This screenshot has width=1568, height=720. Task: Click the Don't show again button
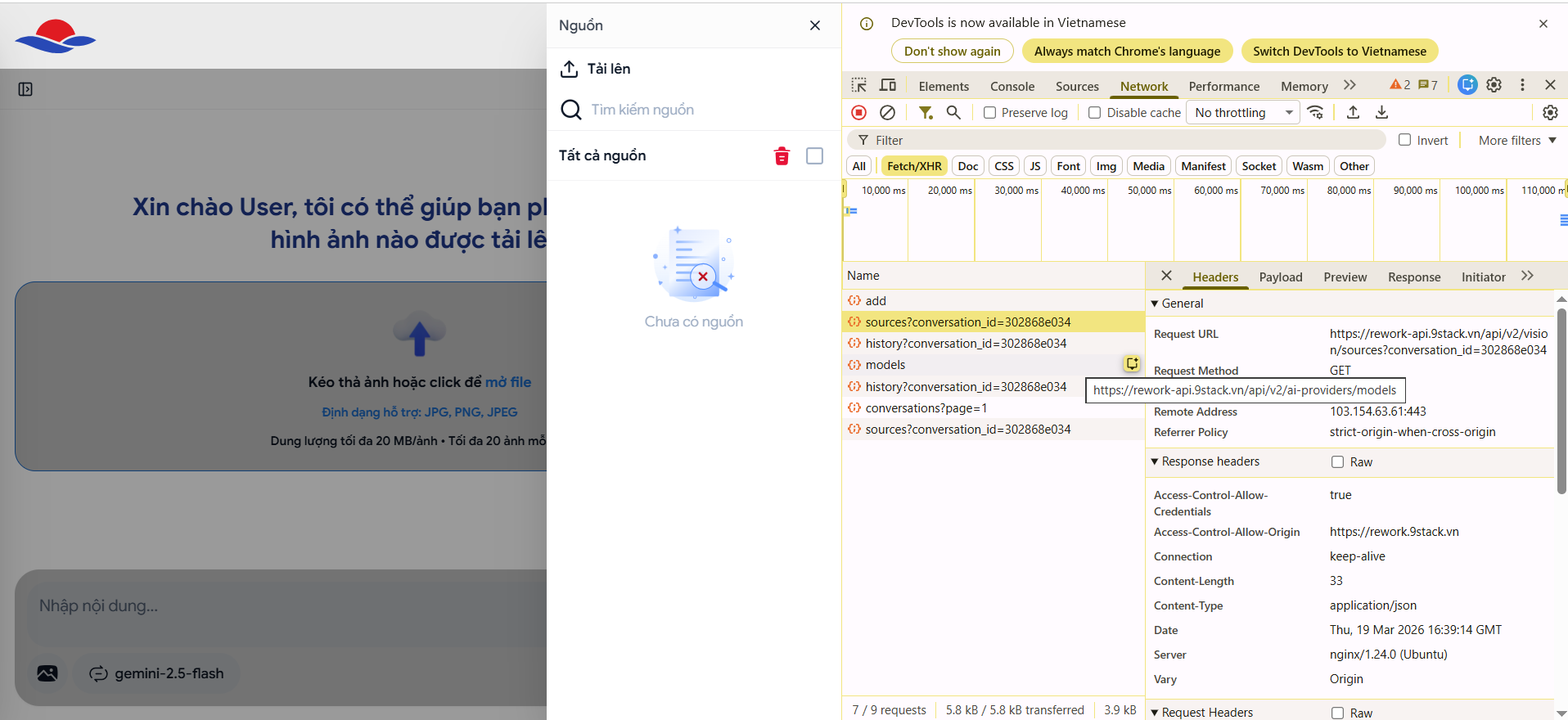click(x=952, y=52)
